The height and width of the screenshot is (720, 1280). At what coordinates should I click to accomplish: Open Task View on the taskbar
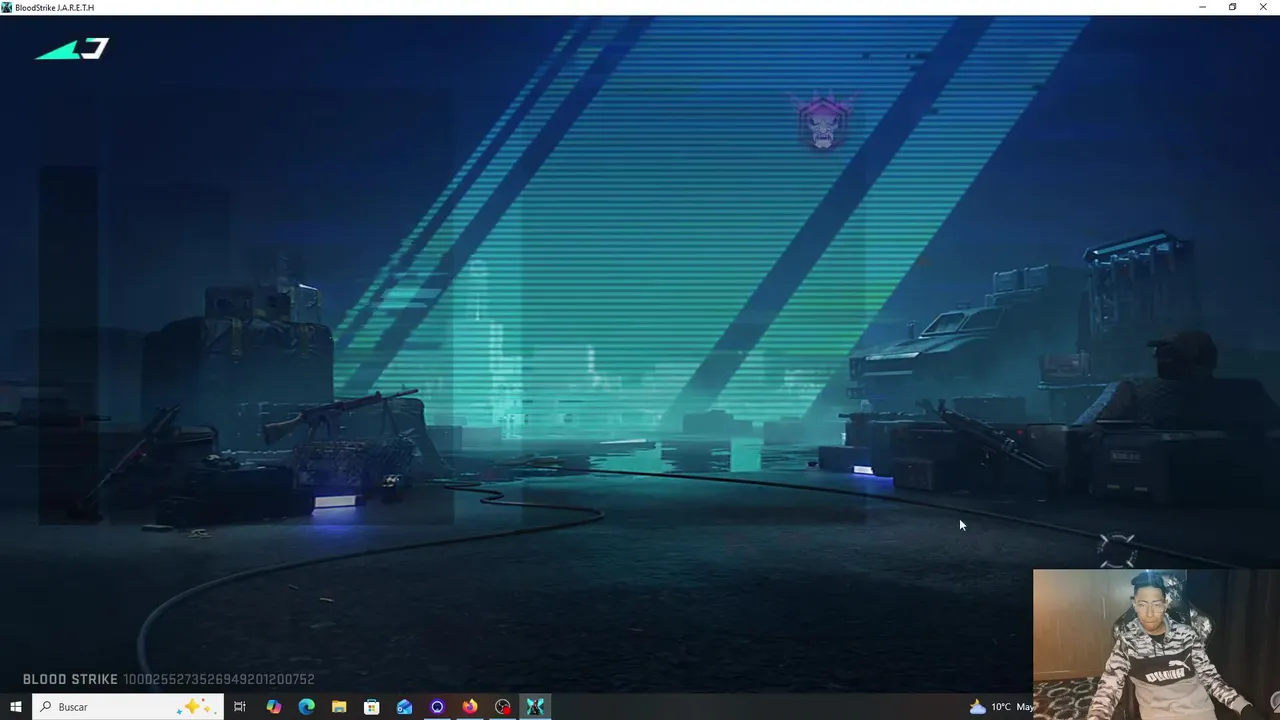point(240,707)
